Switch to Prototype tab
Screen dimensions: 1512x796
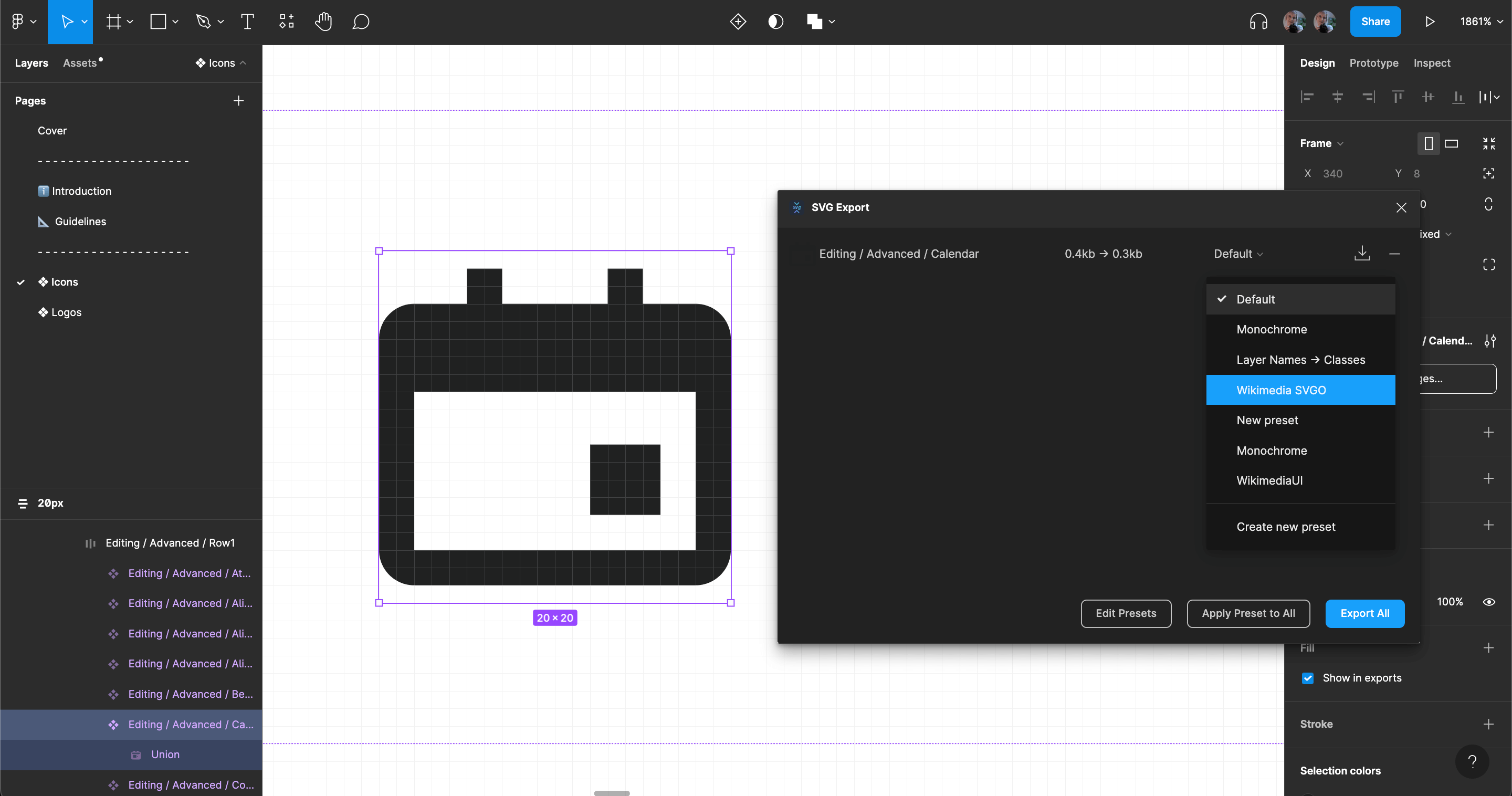point(1374,63)
